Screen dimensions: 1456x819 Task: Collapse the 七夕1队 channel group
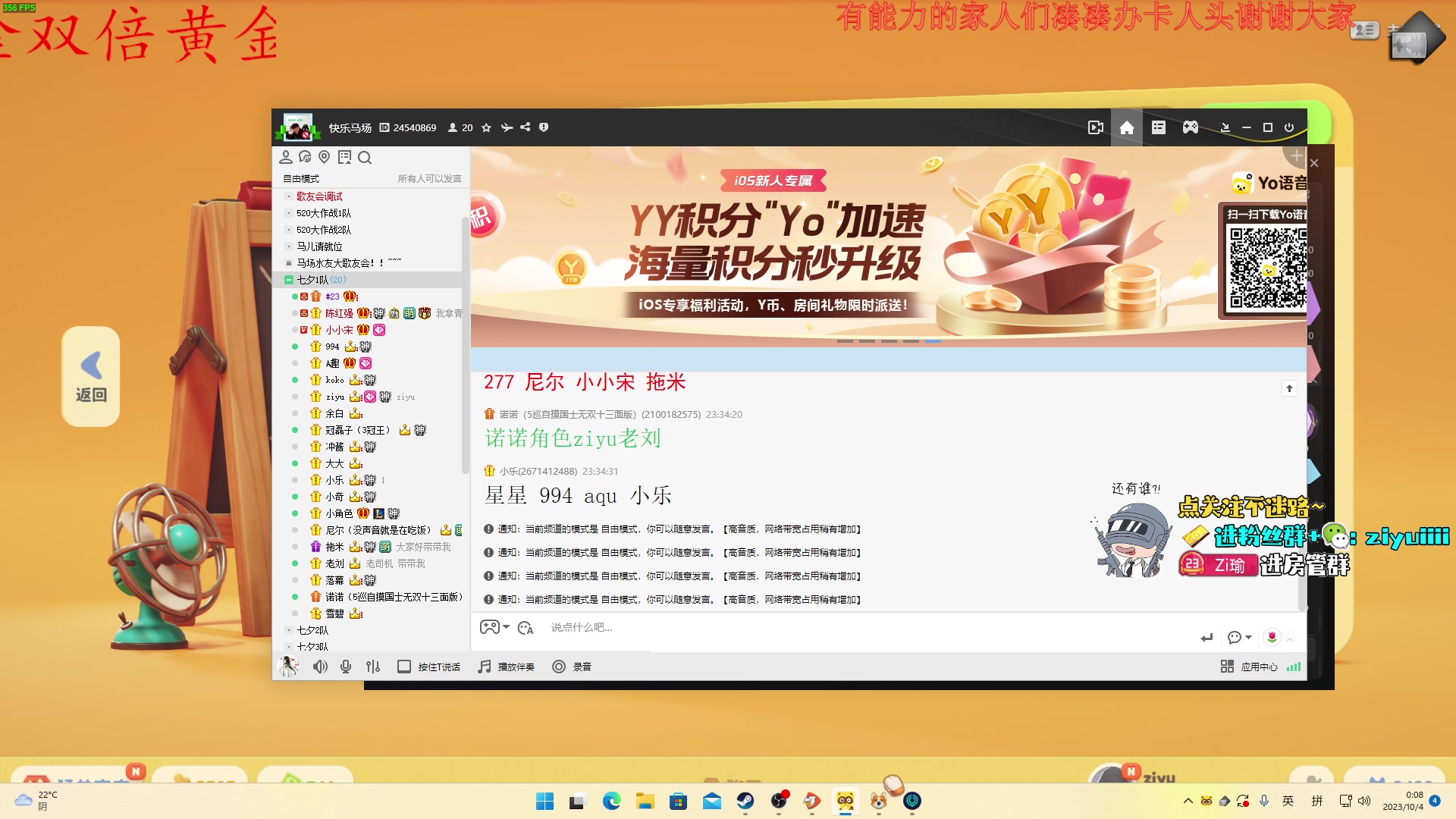click(x=289, y=280)
